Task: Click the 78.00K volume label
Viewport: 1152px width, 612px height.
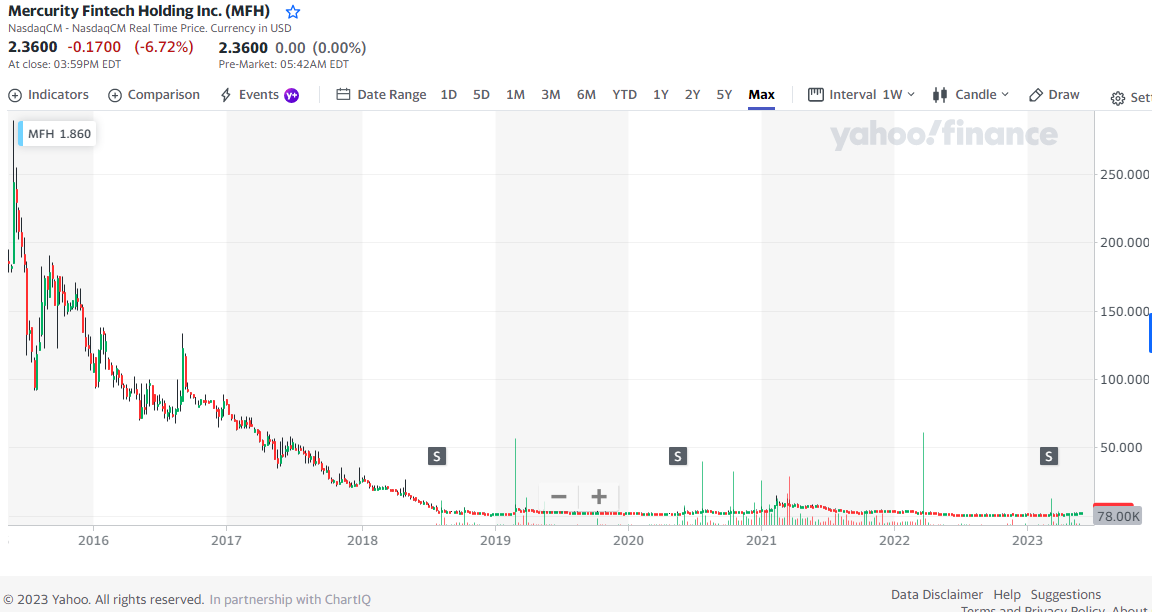Action: [1117, 516]
